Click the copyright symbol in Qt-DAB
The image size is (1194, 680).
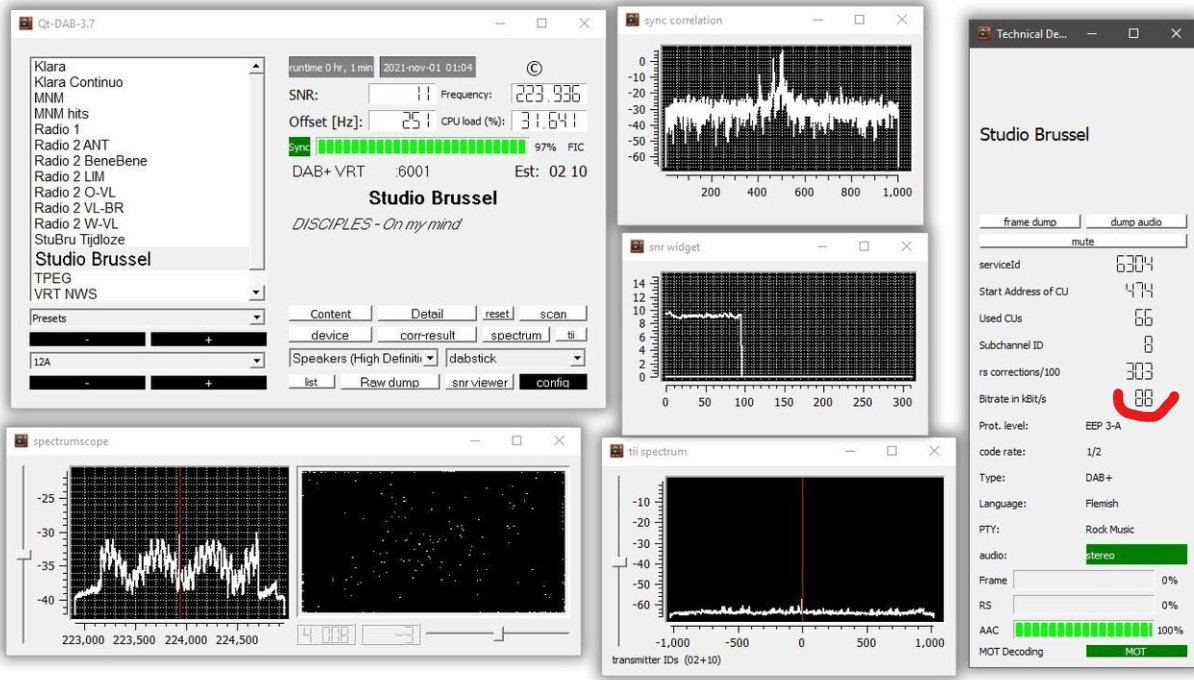(535, 68)
